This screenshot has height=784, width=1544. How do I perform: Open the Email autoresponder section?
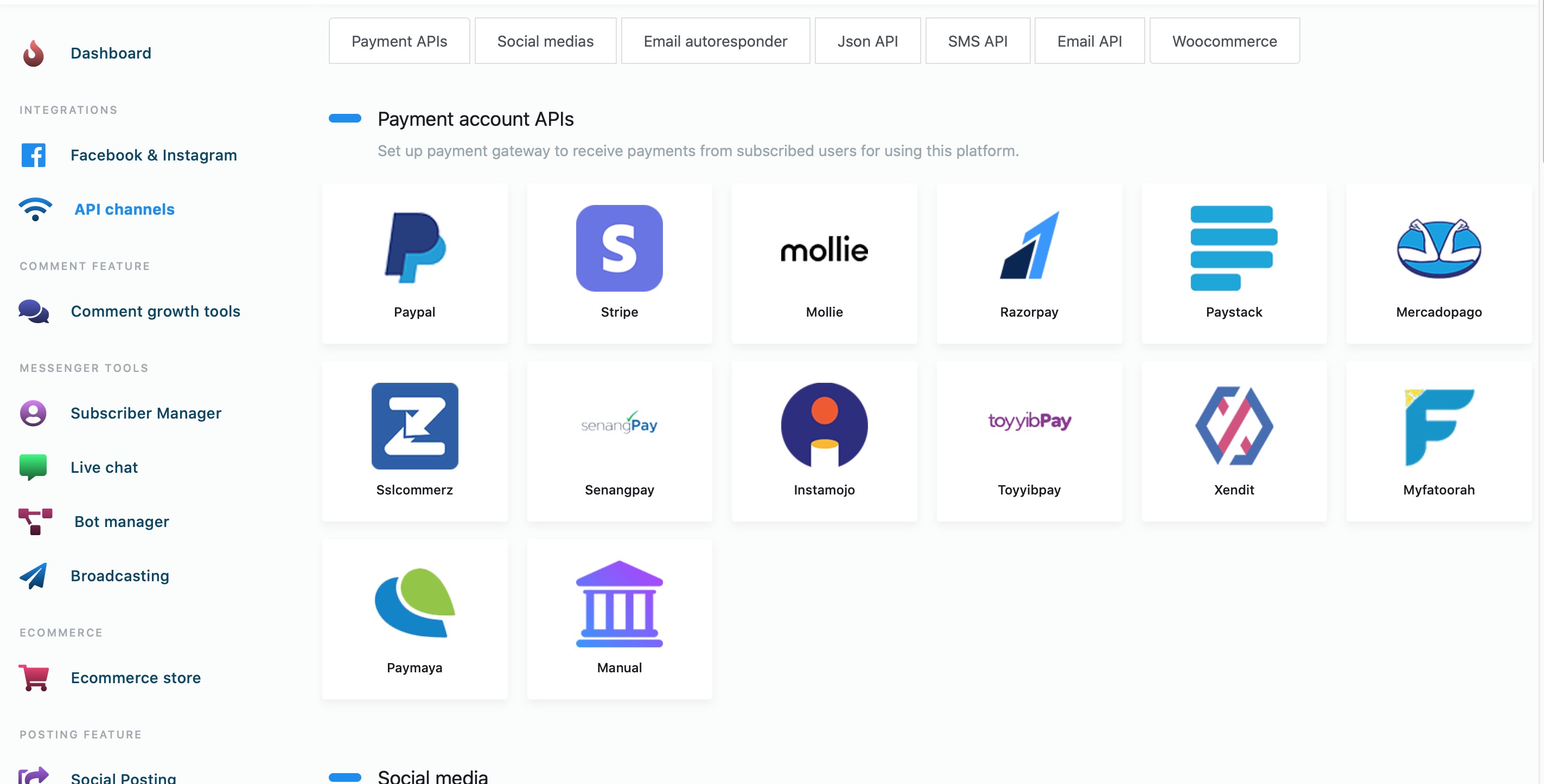coord(716,40)
